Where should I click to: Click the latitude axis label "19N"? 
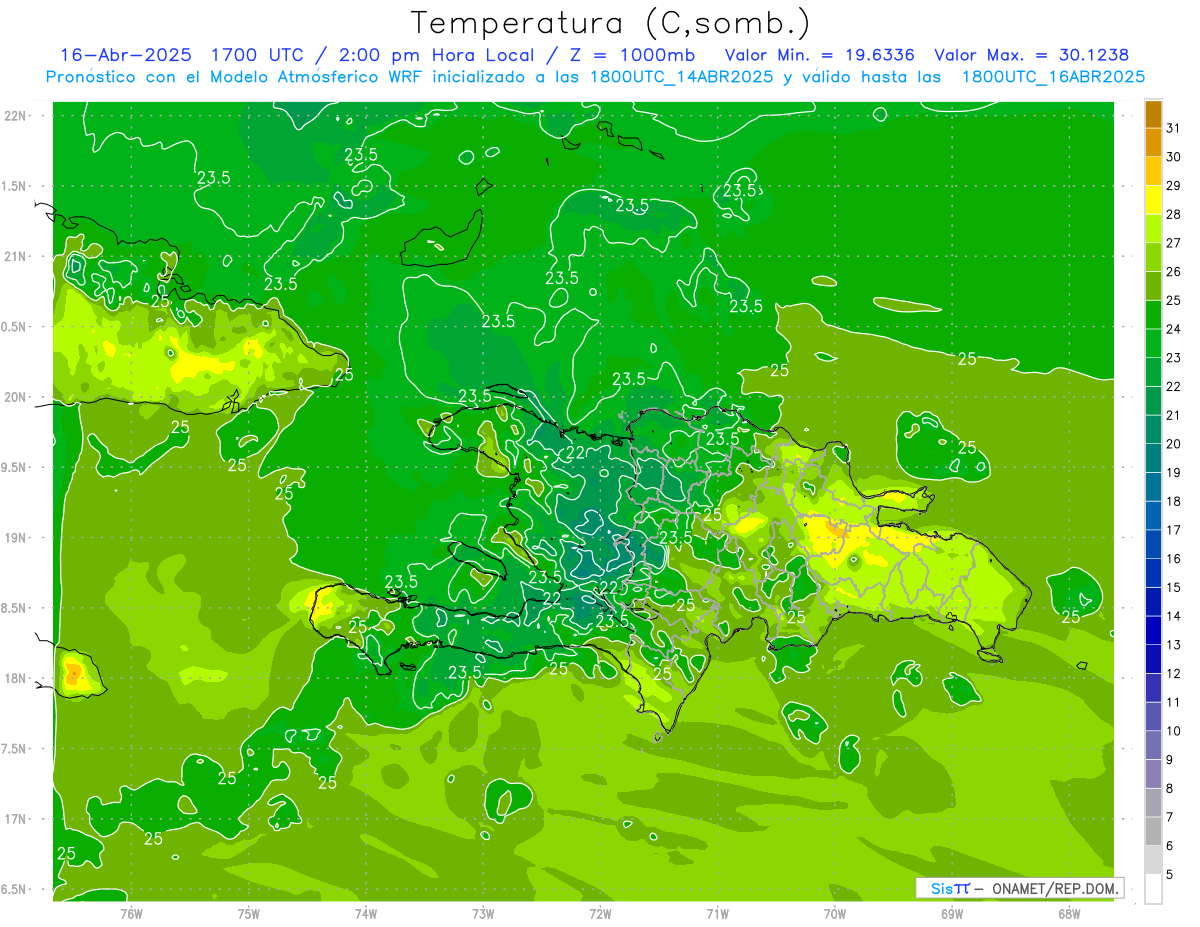[x=17, y=538]
